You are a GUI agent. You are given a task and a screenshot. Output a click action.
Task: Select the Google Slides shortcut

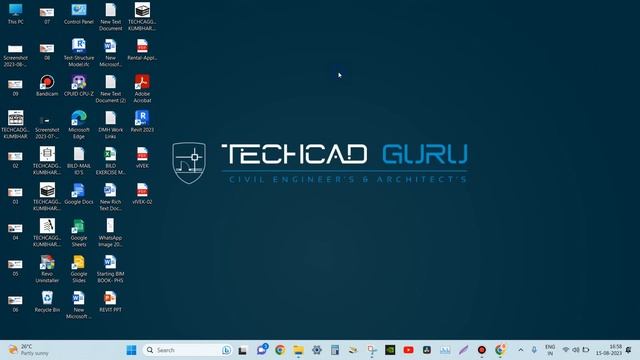click(79, 269)
